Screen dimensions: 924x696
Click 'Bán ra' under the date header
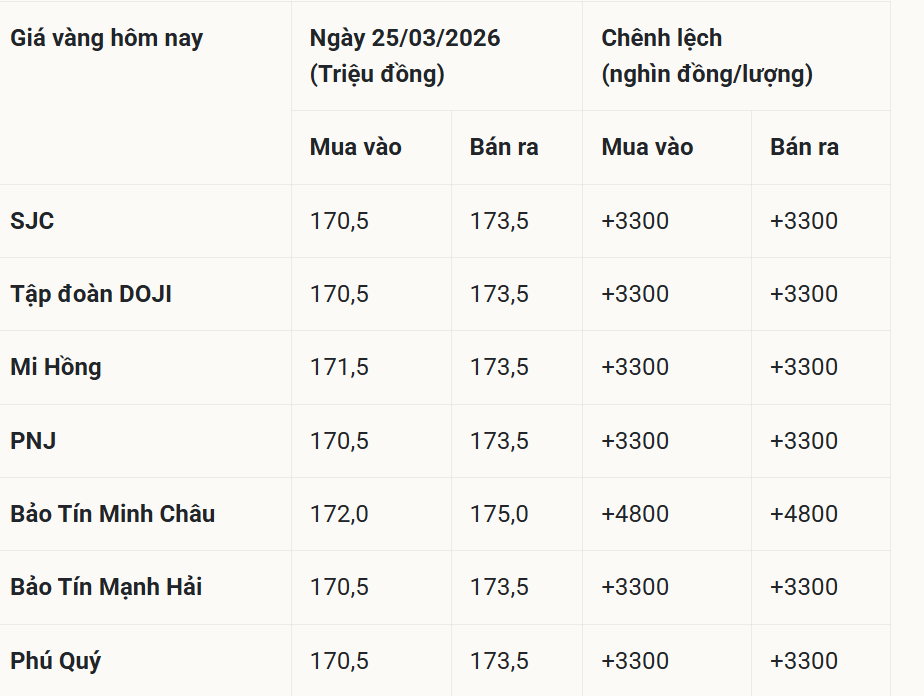point(504,147)
